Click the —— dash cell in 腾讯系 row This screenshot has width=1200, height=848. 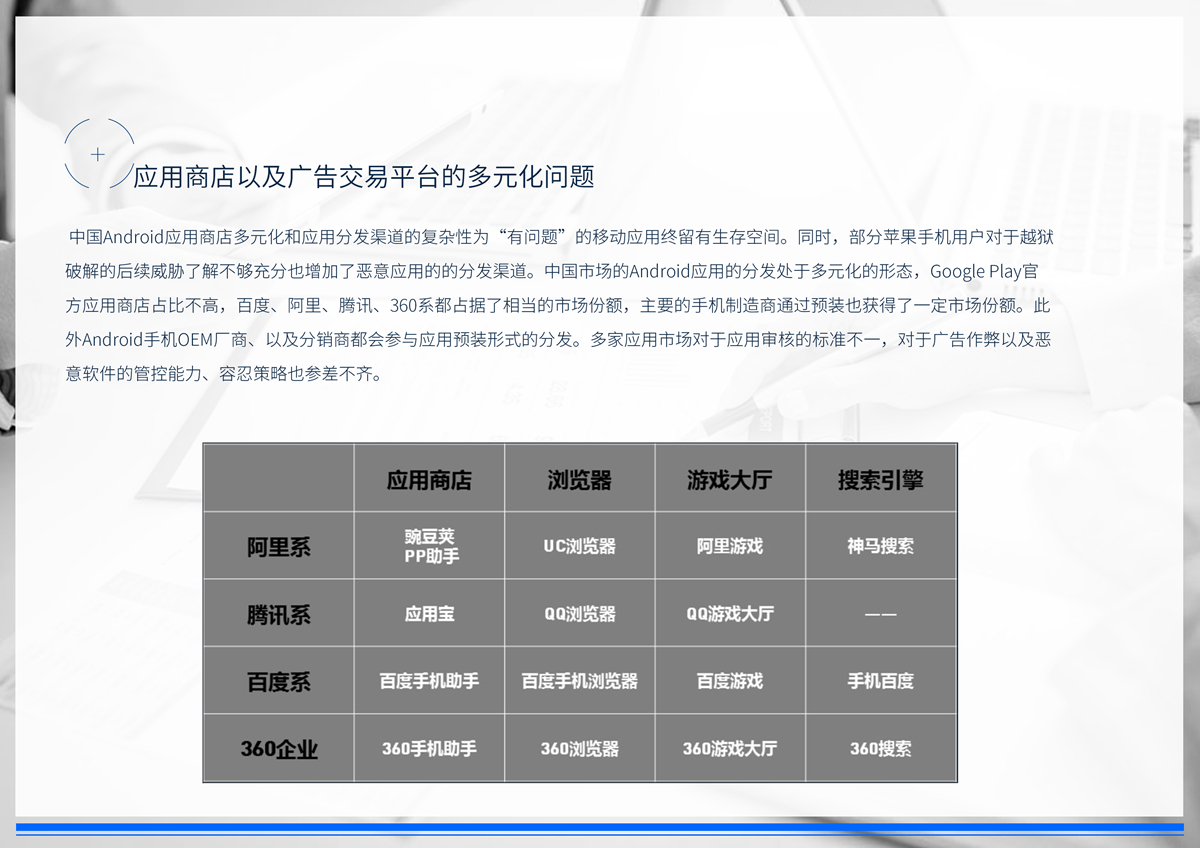[x=881, y=613]
